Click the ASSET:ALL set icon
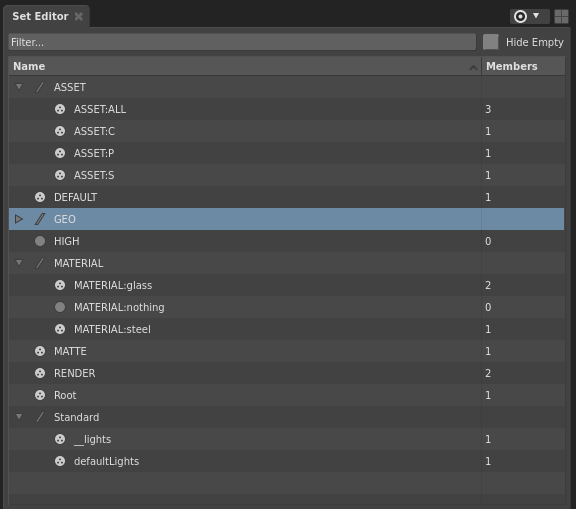 (x=60, y=109)
